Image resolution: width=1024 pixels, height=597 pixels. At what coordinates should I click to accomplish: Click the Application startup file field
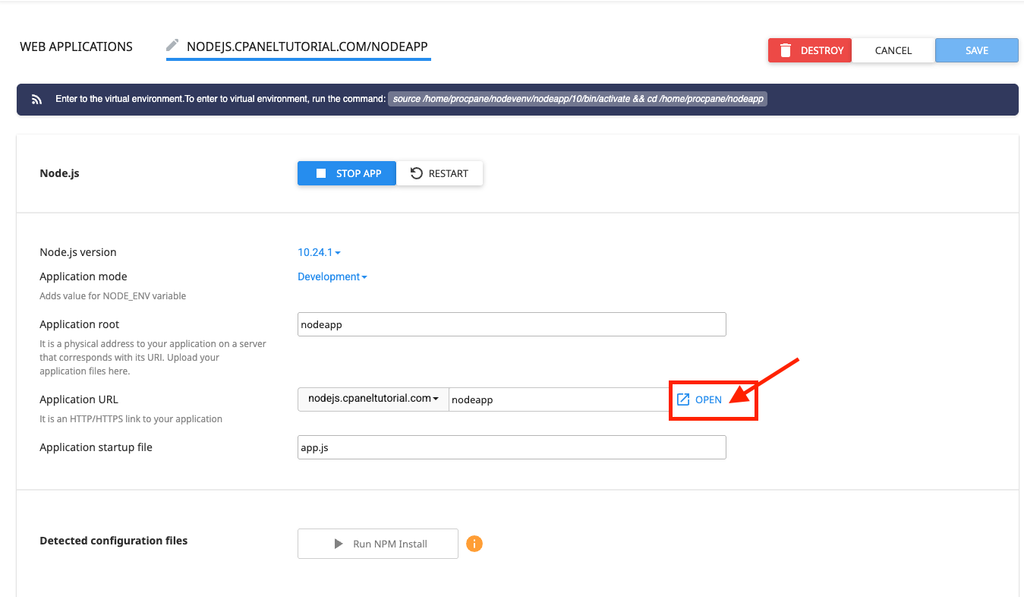511,447
